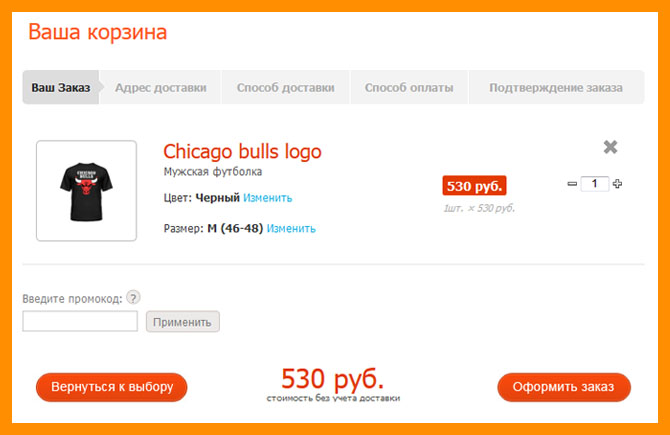Increase quantity with plus icon

617,184
